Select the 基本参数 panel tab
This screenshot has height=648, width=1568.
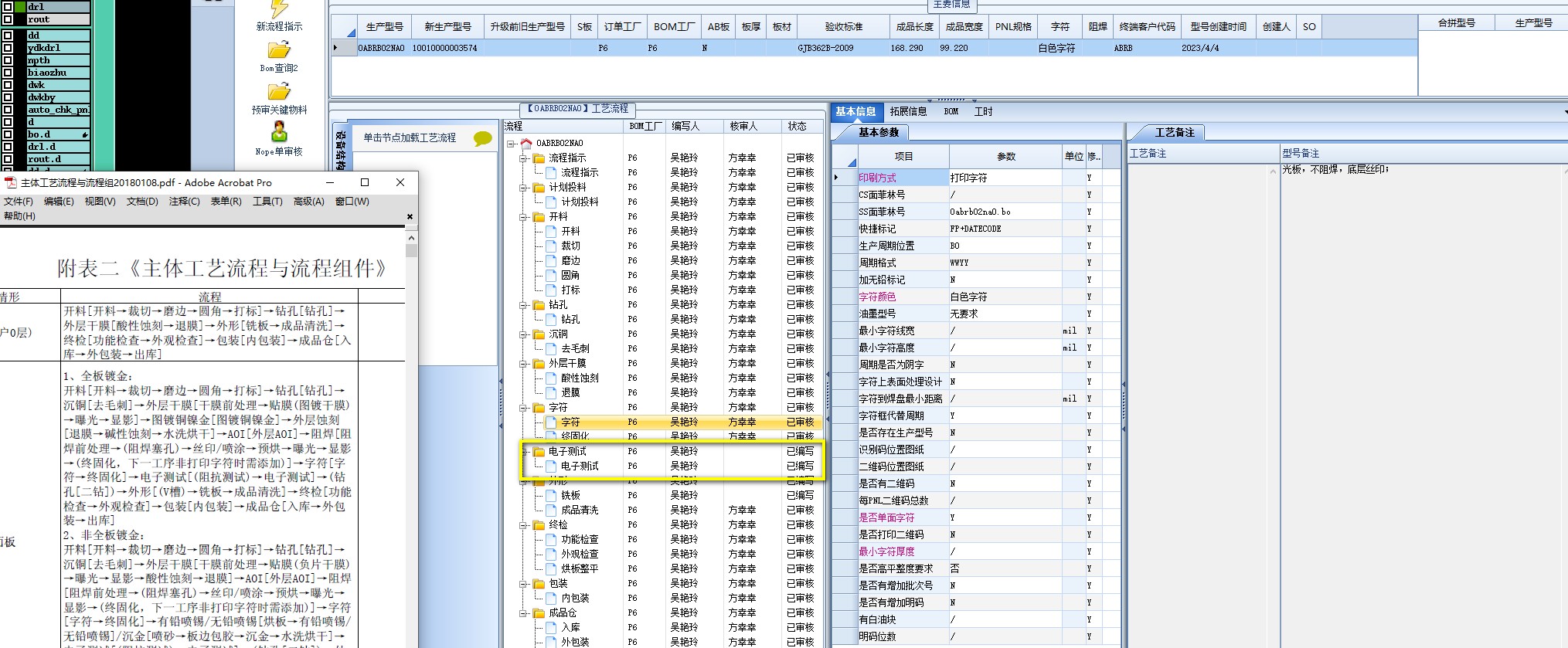pos(879,132)
